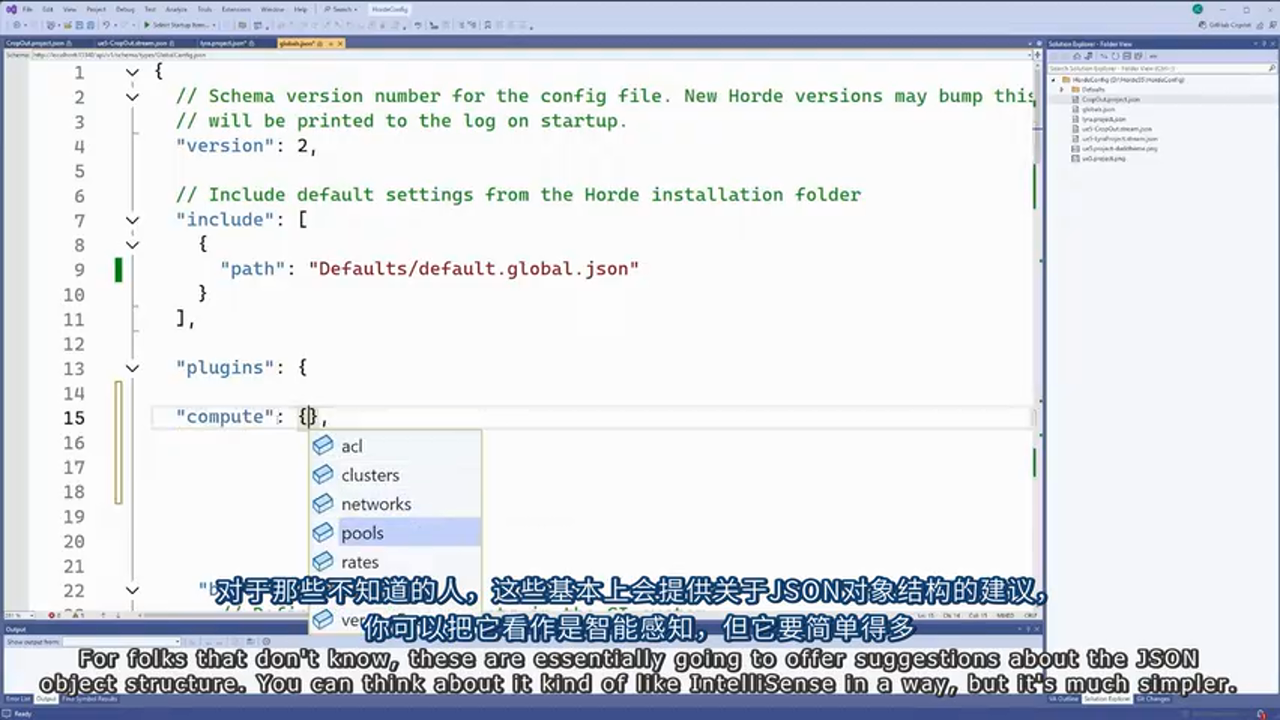Image resolution: width=1280 pixels, height=720 pixels.
Task: Click the Undo icon in the toolbar
Action: coord(105,25)
